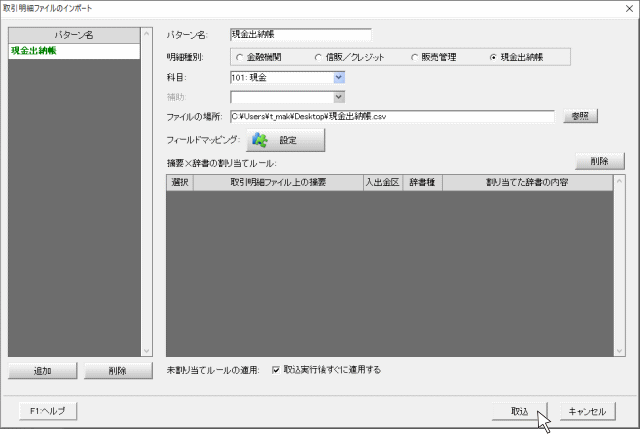The height and width of the screenshot is (434, 640).
Task: Choose the 販売管理 radio option
Action: [x=414, y=58]
